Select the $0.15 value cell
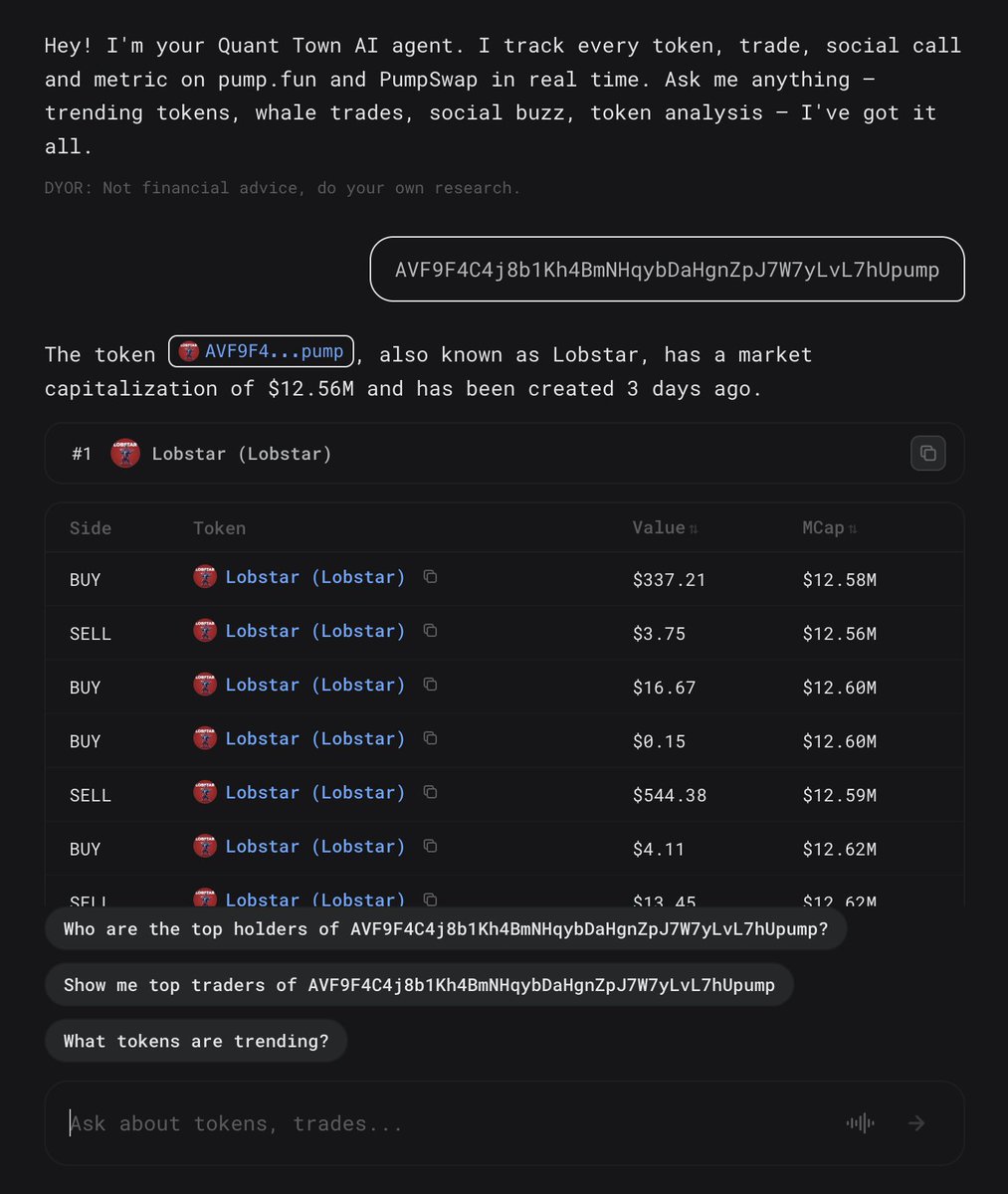 [659, 740]
